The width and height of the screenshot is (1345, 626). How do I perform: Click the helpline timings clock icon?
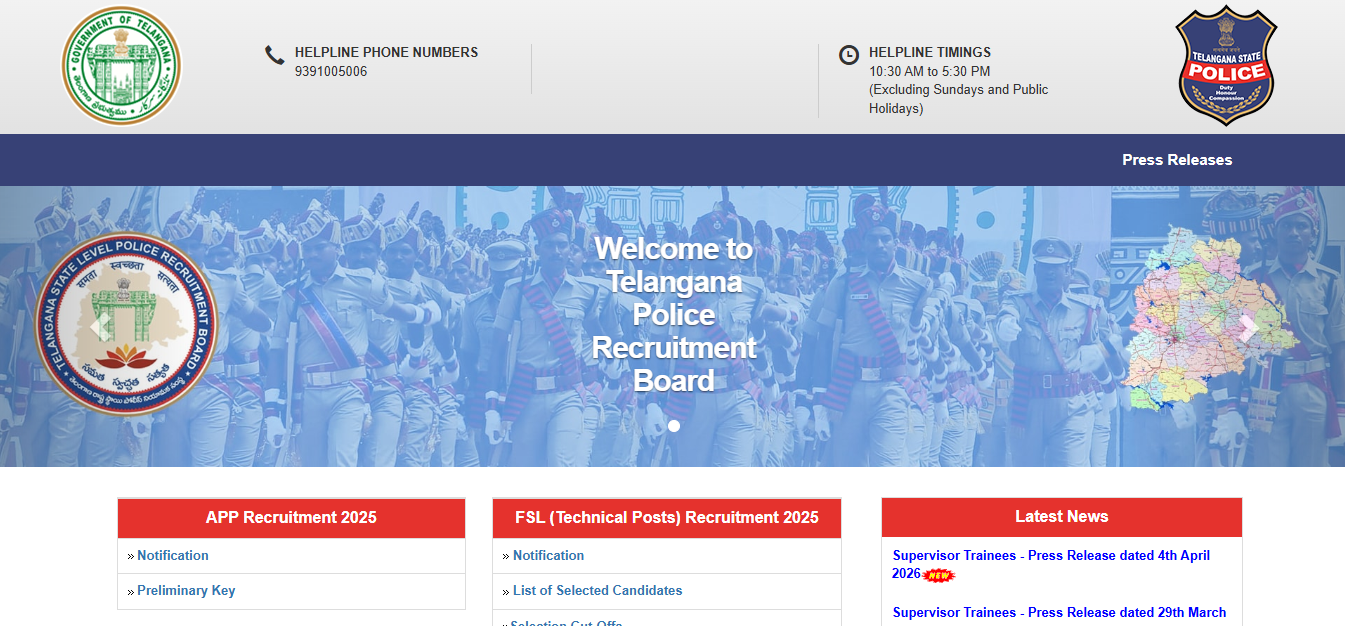click(848, 55)
